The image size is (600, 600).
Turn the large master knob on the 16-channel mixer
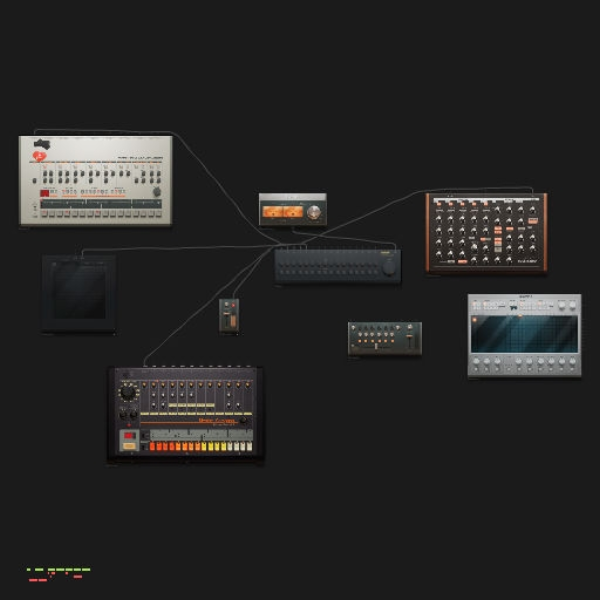[389, 267]
